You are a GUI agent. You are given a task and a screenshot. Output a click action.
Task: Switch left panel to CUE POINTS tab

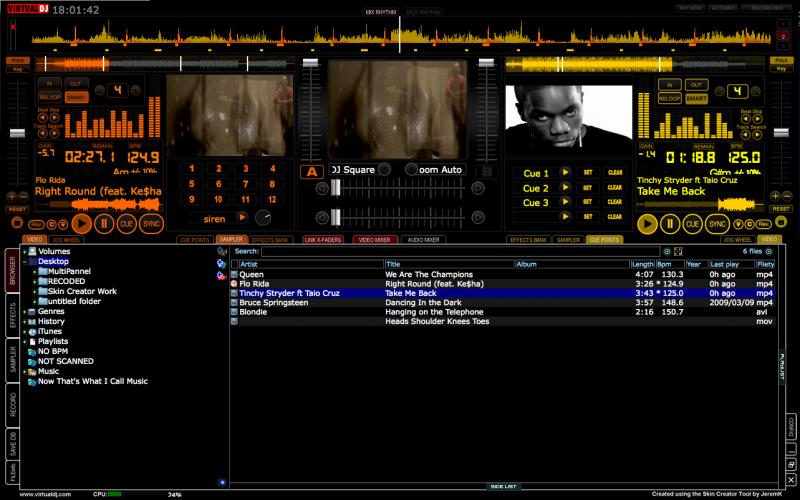tap(195, 240)
